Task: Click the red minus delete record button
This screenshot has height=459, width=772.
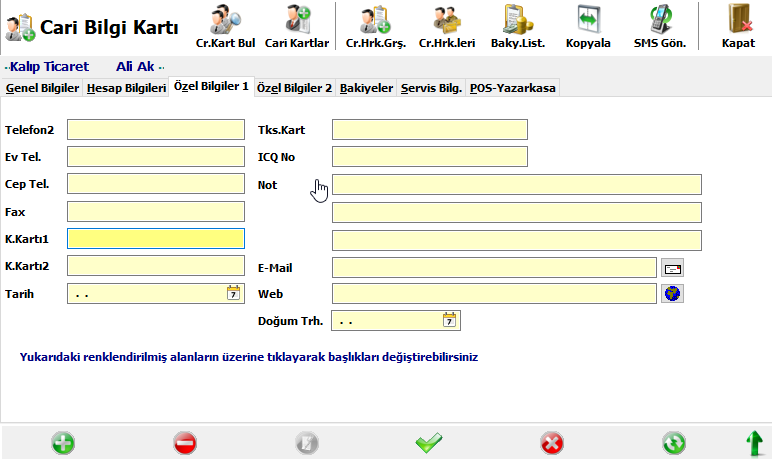Action: [185, 443]
